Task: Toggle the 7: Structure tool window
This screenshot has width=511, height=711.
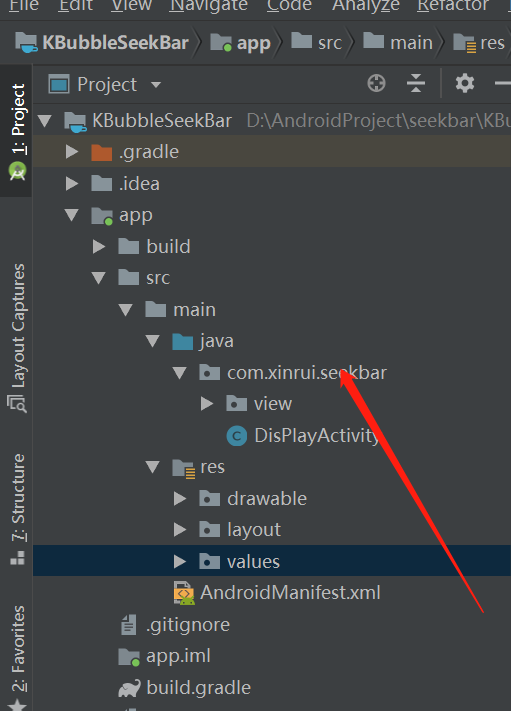Action: click(x=17, y=509)
